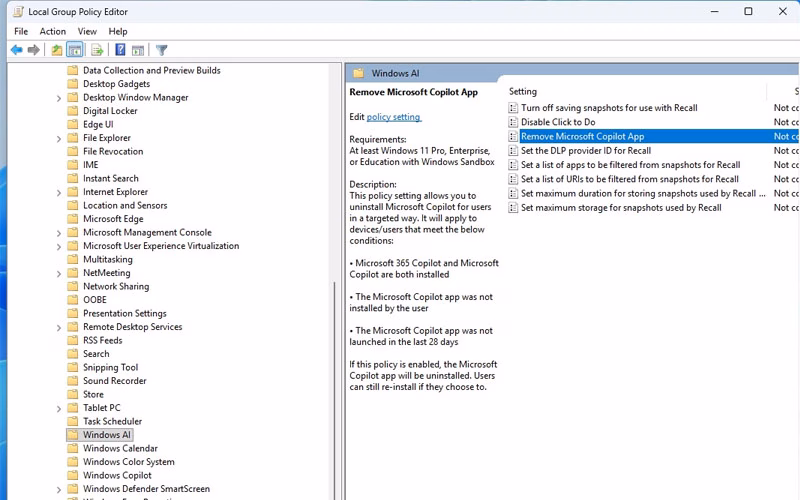This screenshot has height=500, width=800.
Task: Open the View menu
Action: (87, 31)
